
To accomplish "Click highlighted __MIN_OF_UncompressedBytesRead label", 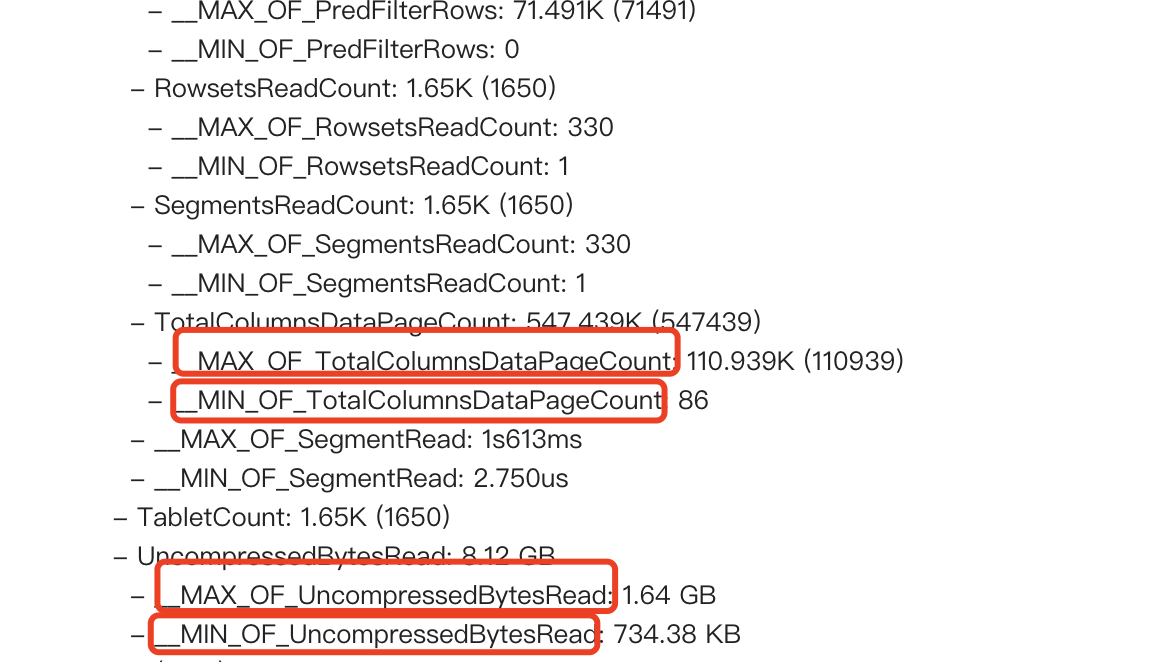I will (374, 634).
